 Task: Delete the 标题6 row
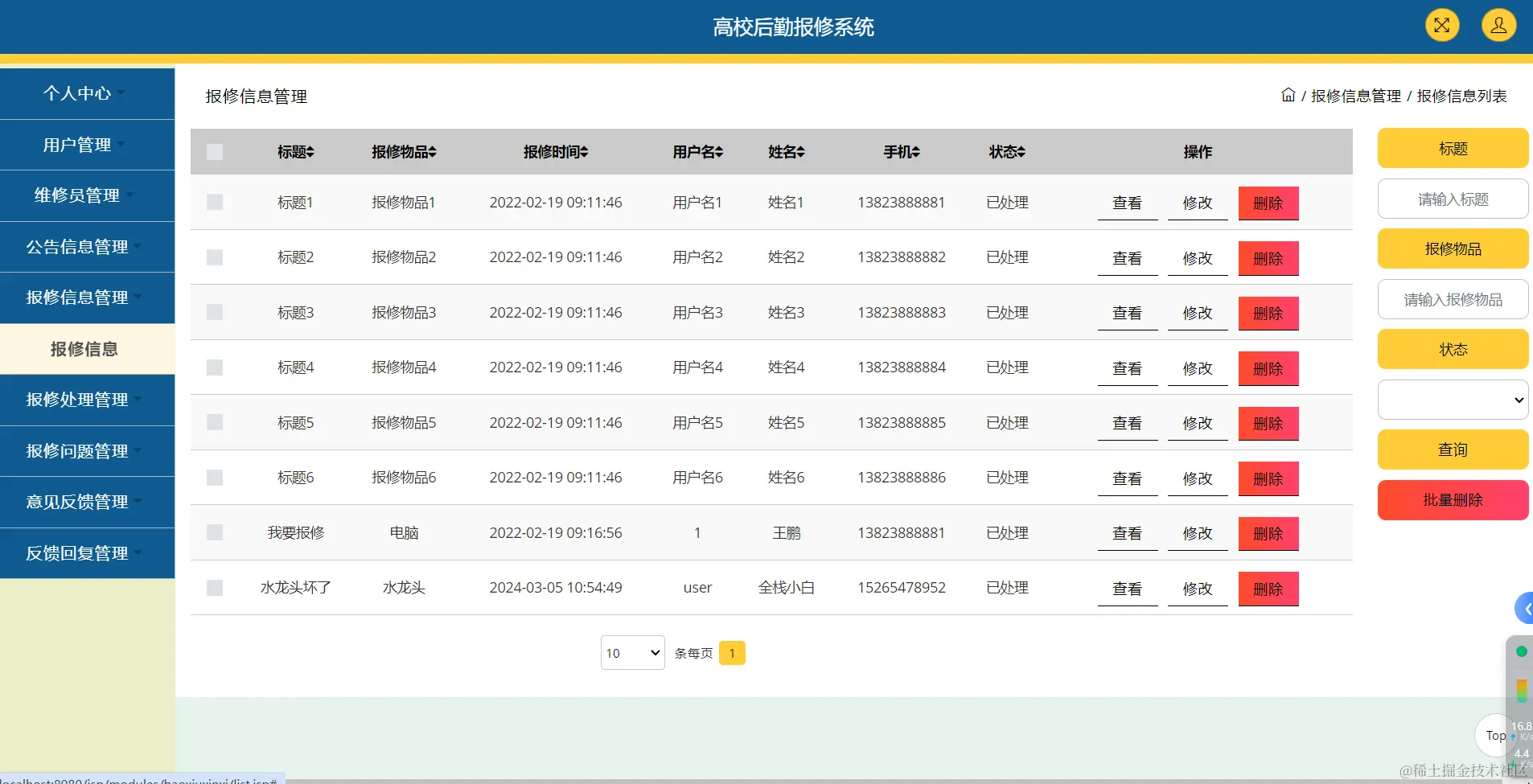1268,478
